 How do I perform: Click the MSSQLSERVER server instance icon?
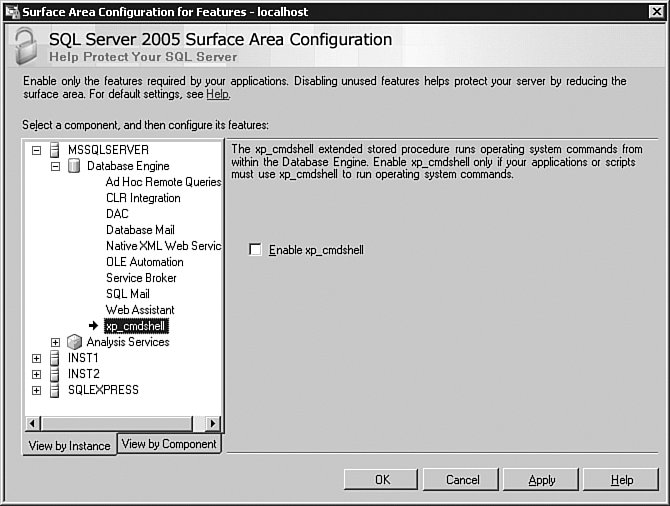(x=54, y=150)
